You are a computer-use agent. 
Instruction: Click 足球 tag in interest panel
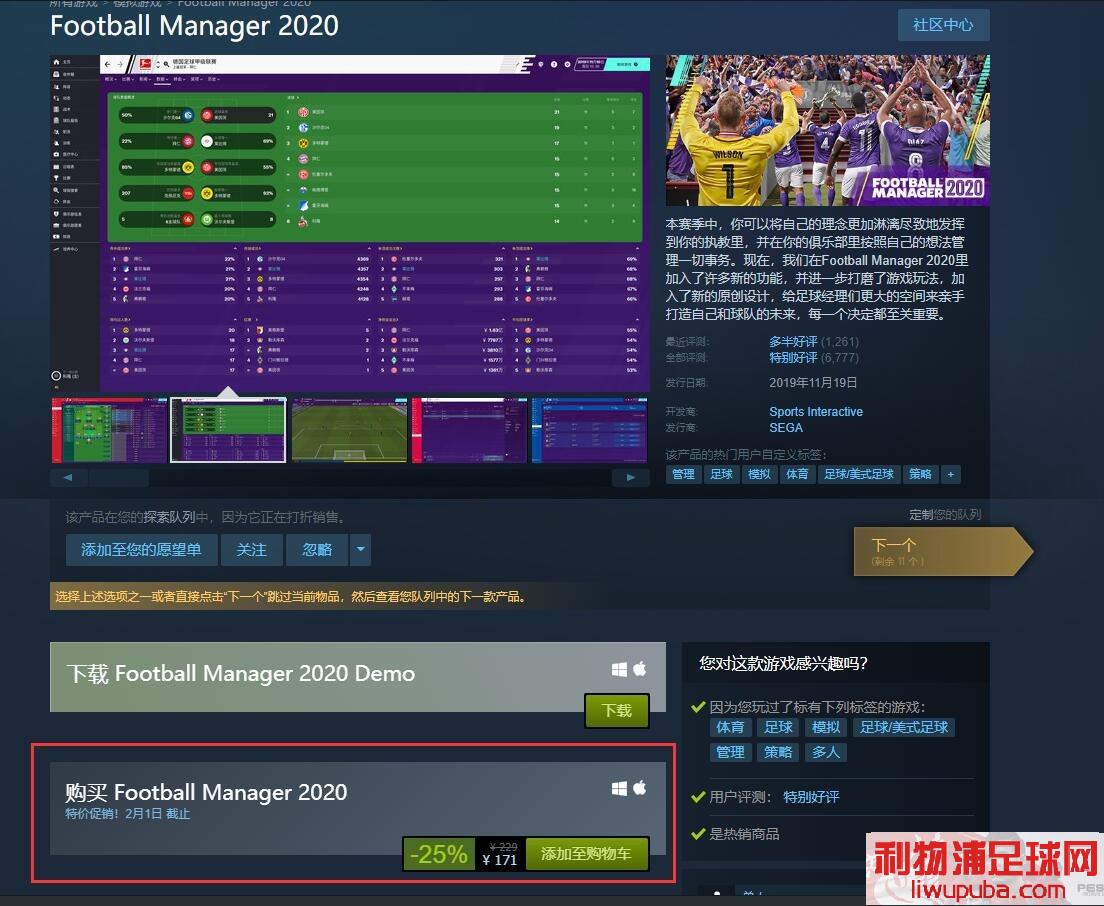pos(778,727)
